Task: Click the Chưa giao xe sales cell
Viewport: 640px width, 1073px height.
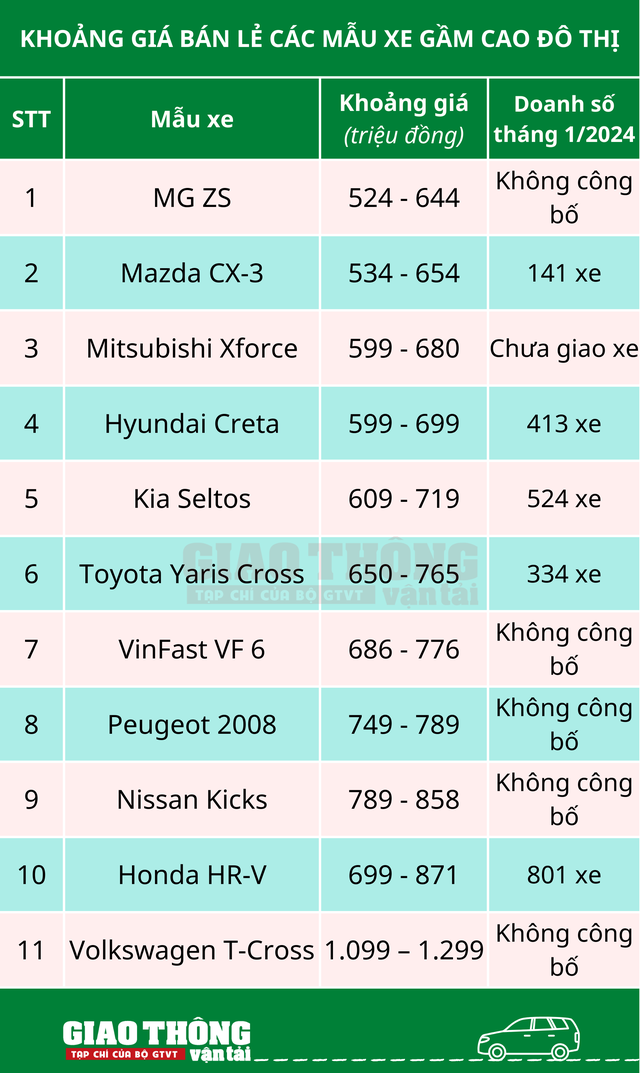Action: (564, 348)
